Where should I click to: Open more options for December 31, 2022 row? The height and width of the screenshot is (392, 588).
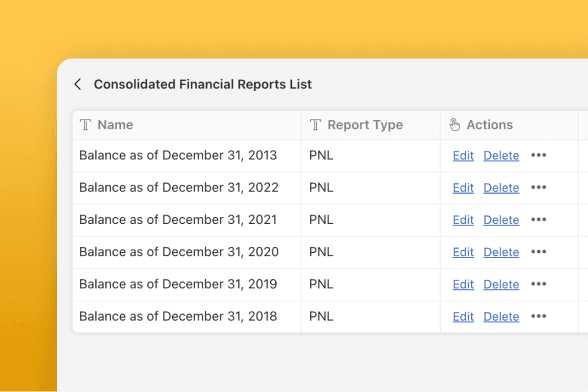(538, 188)
